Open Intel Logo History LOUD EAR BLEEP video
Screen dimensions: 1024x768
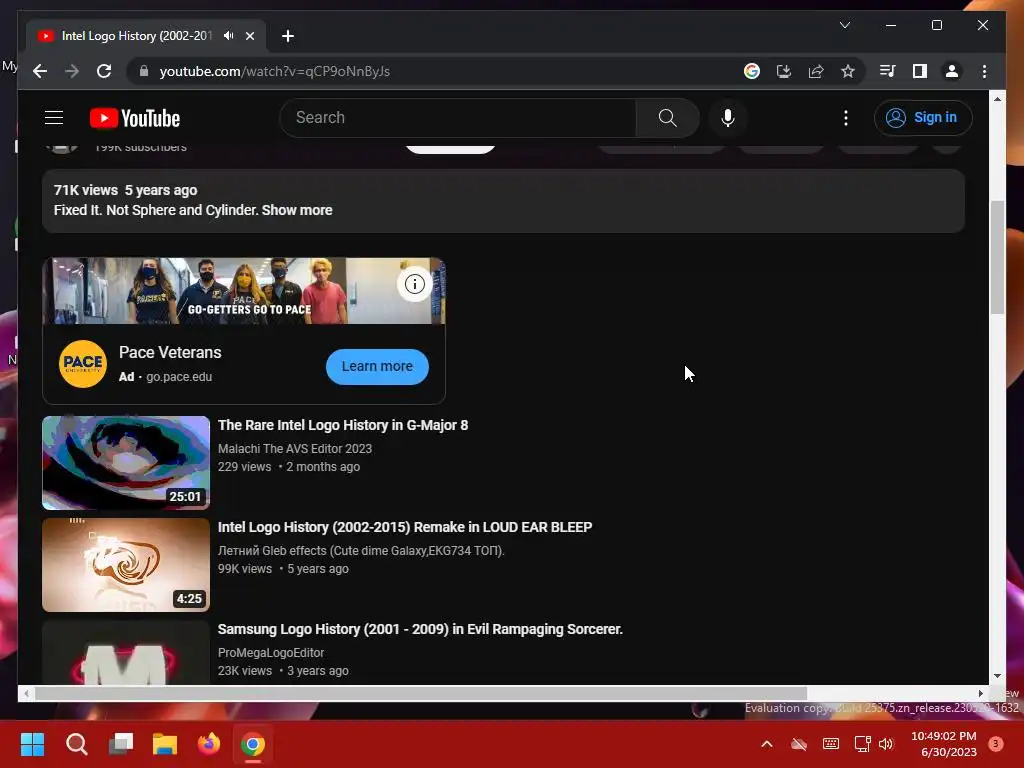click(405, 527)
